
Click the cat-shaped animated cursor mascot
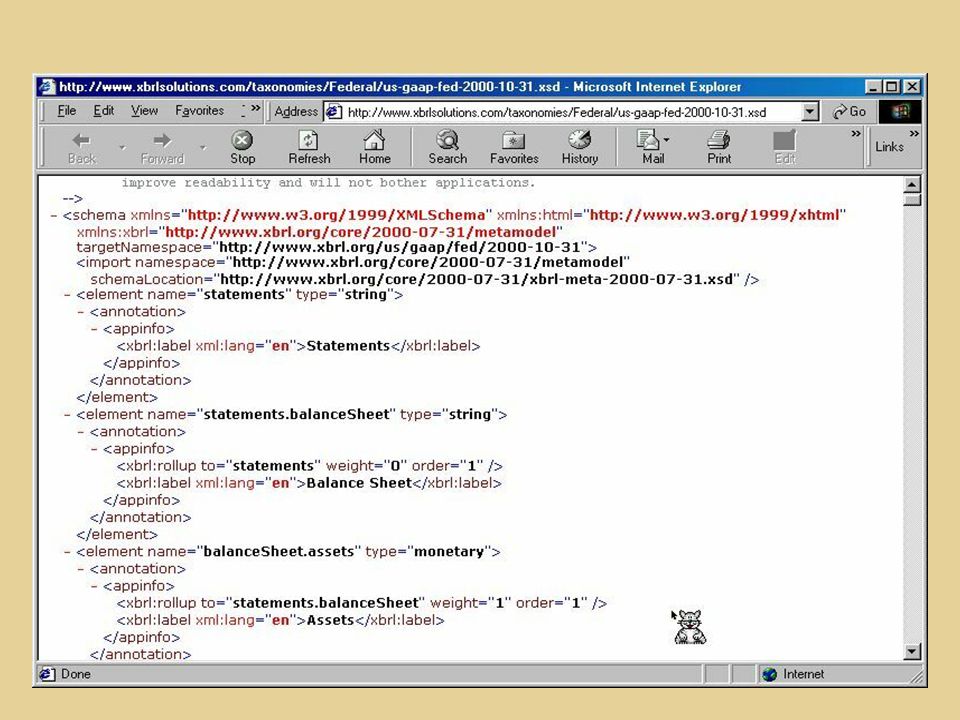pos(689,627)
